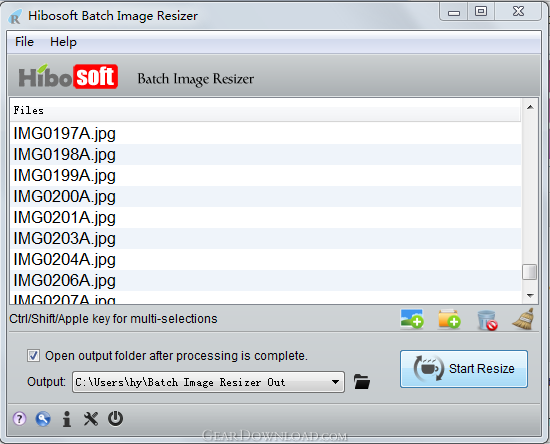Open the info icon at the bottom

(67, 419)
